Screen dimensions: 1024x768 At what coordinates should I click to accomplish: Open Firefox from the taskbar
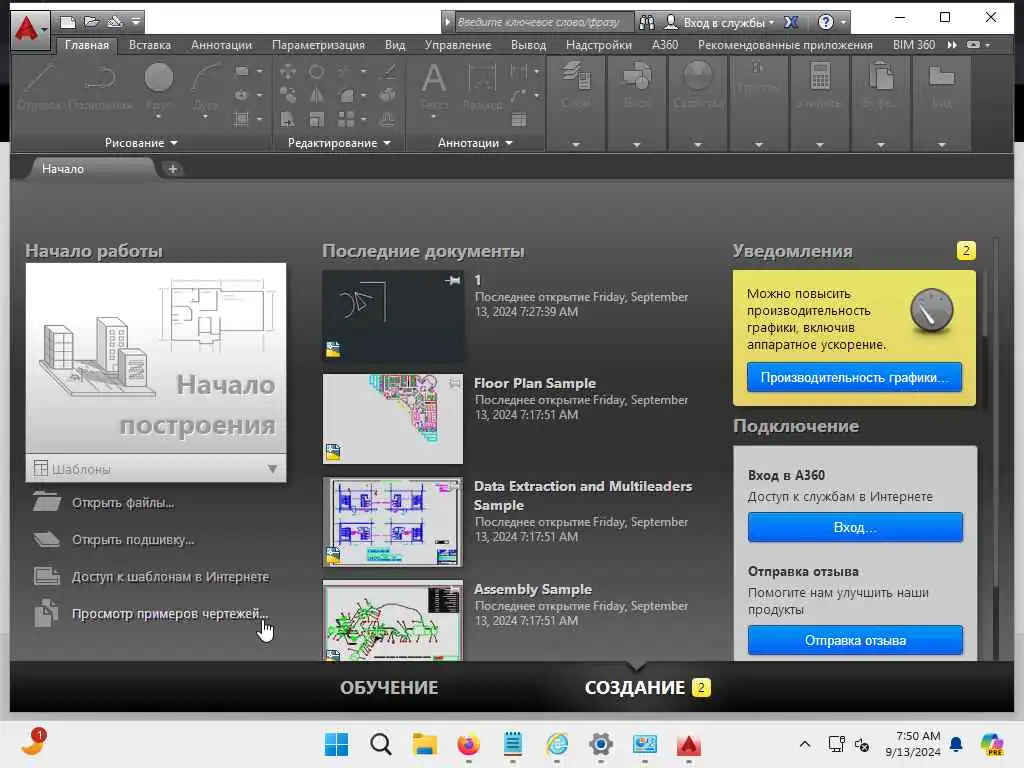pyautogui.click(x=468, y=744)
